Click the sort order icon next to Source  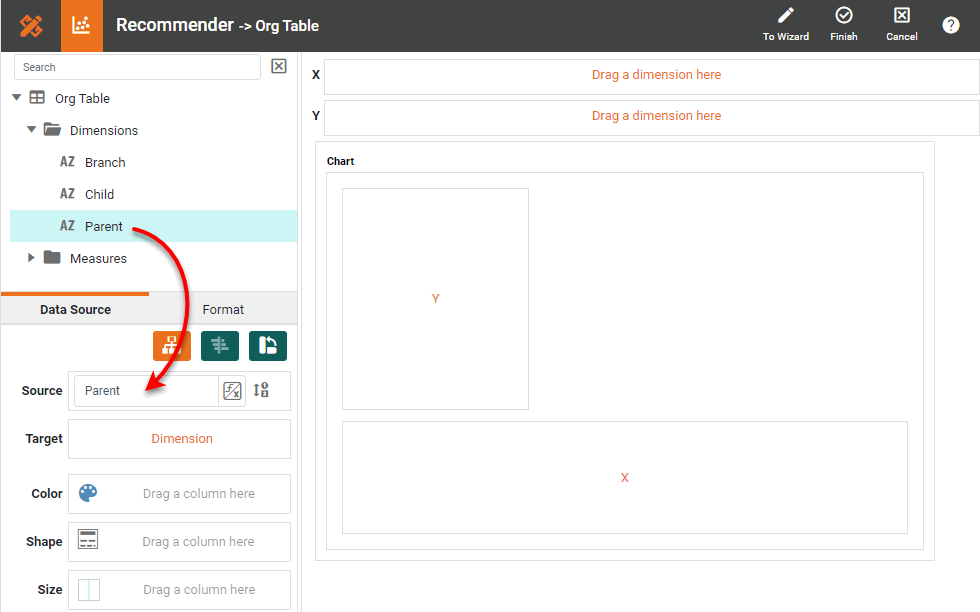(x=261, y=391)
